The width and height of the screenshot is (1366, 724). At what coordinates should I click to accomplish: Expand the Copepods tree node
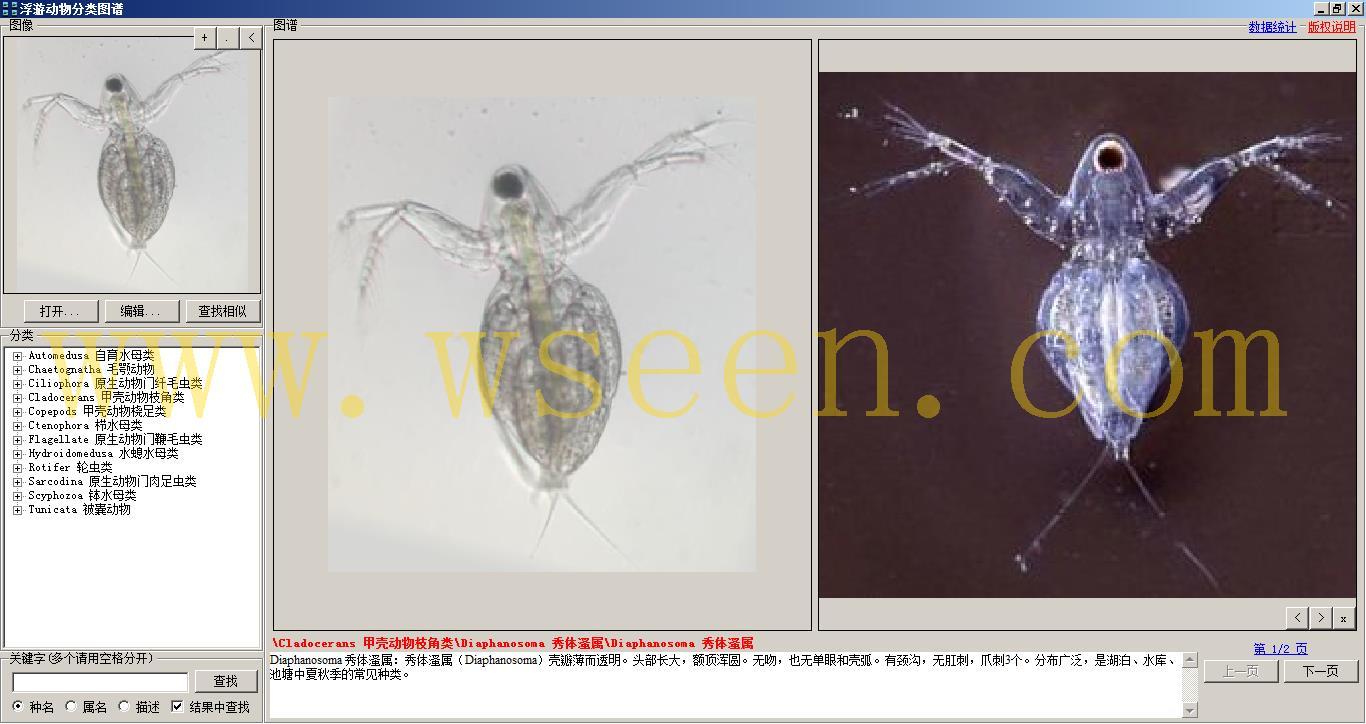17,412
